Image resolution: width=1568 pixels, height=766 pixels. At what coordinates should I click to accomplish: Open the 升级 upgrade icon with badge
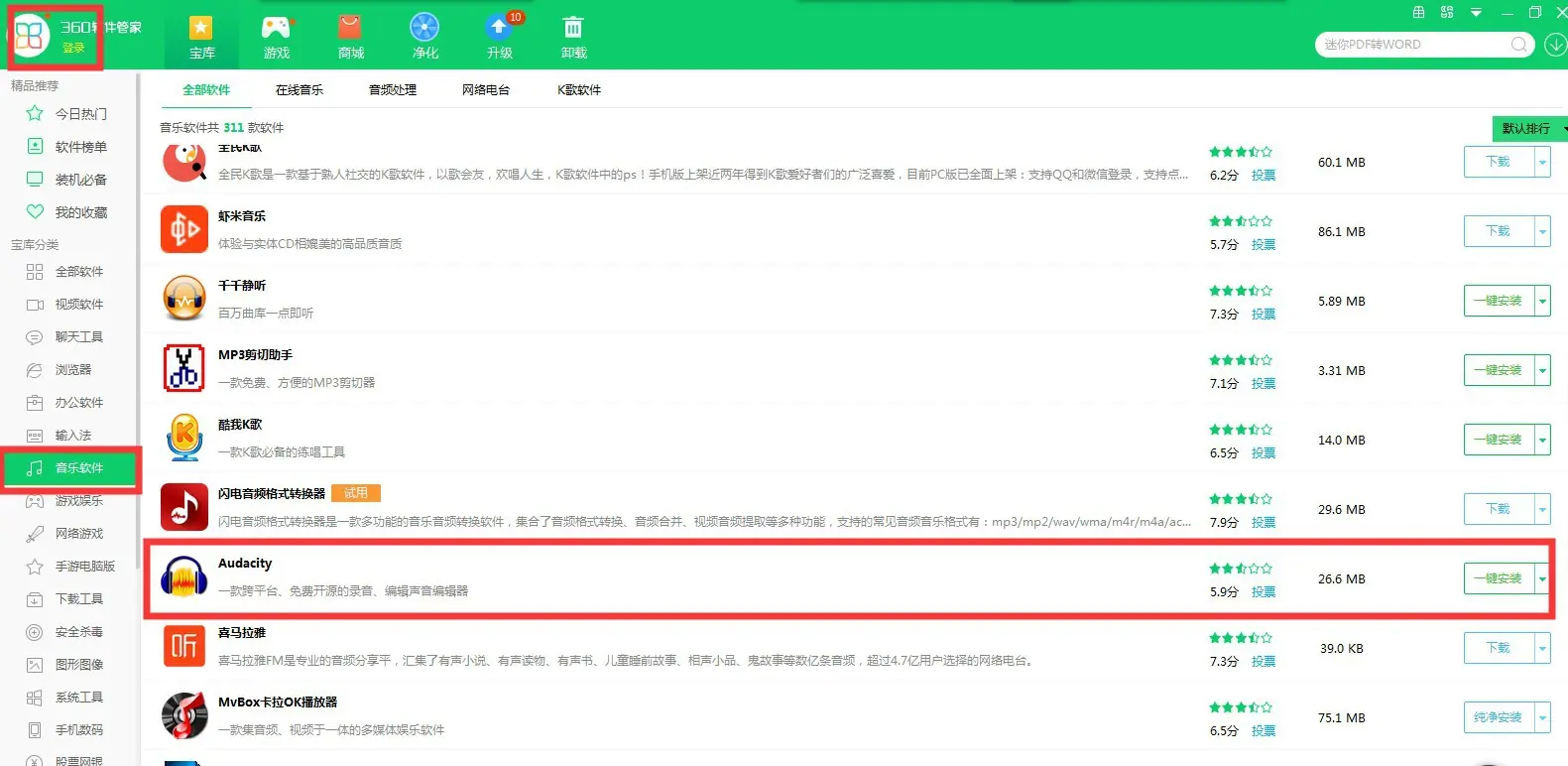pyautogui.click(x=501, y=27)
